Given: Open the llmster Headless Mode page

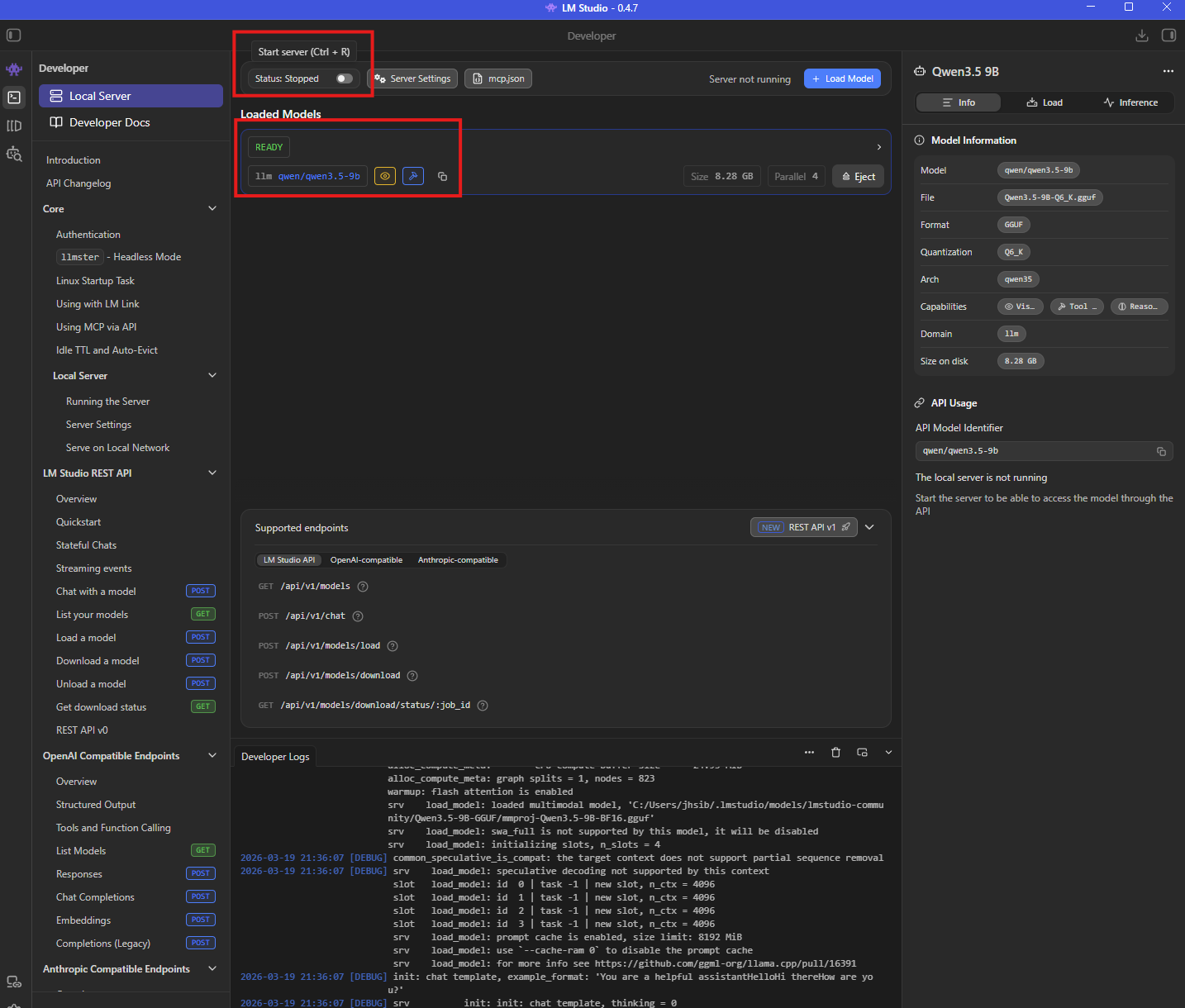Looking at the screenshot, I should (x=119, y=257).
